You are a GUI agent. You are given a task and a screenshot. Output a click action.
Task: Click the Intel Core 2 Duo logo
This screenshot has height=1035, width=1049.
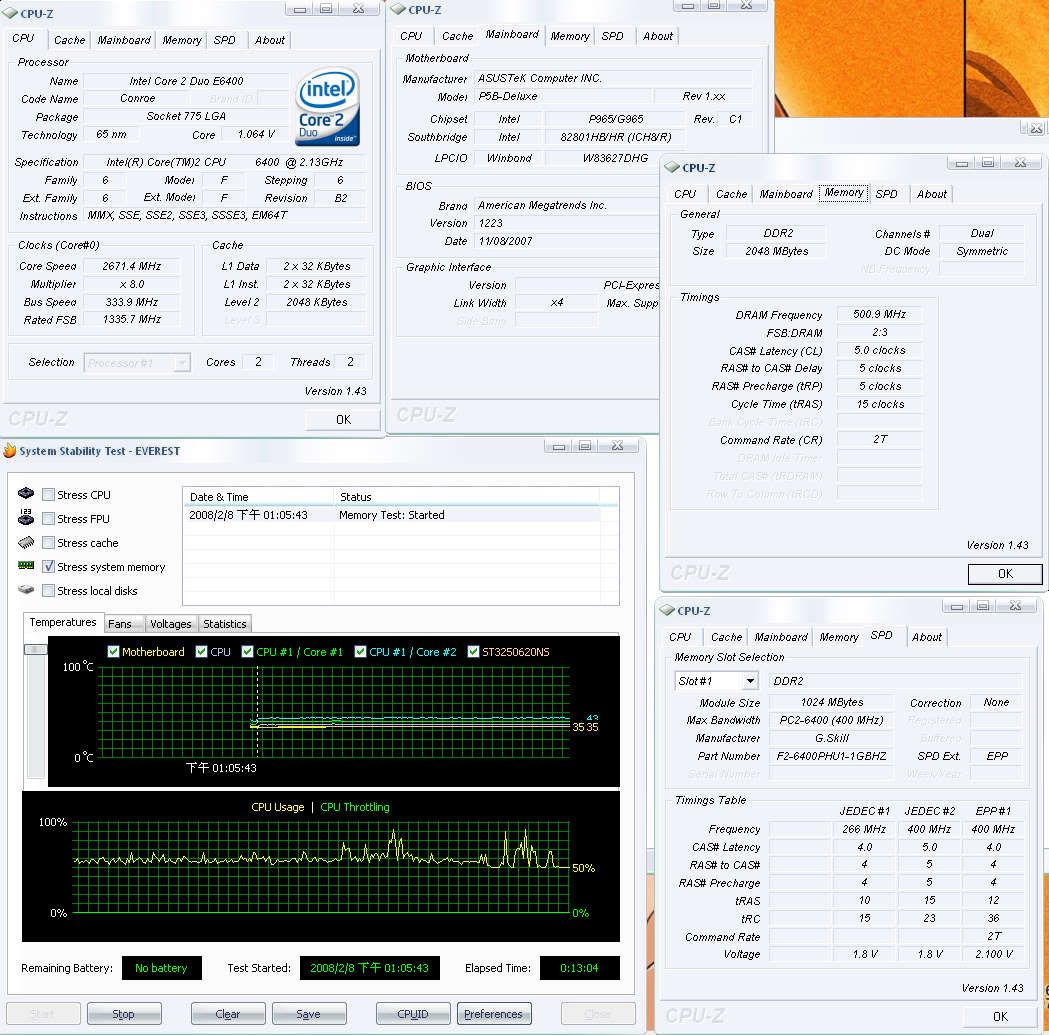pos(327,107)
